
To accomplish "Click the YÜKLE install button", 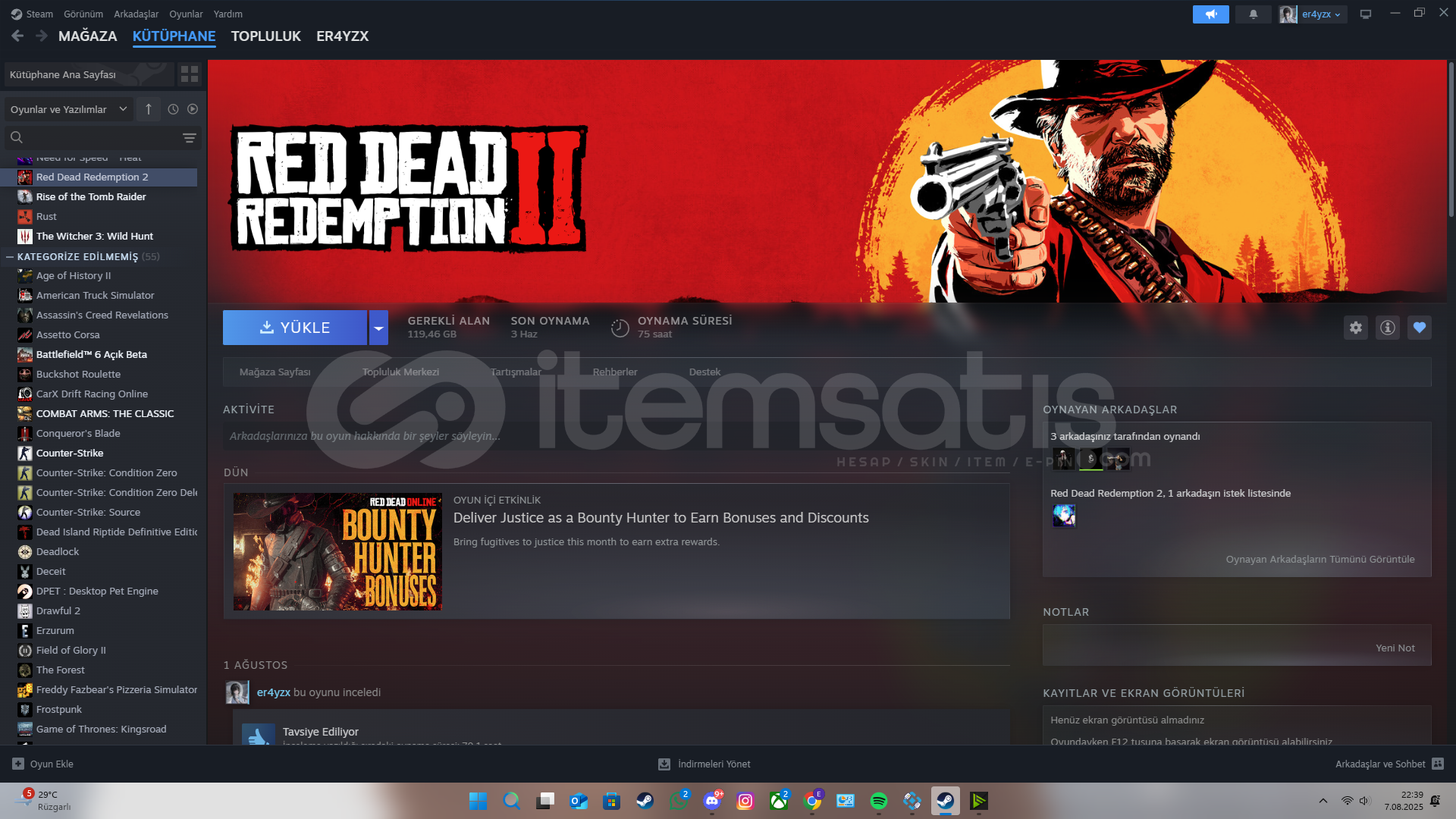I will pos(295,328).
